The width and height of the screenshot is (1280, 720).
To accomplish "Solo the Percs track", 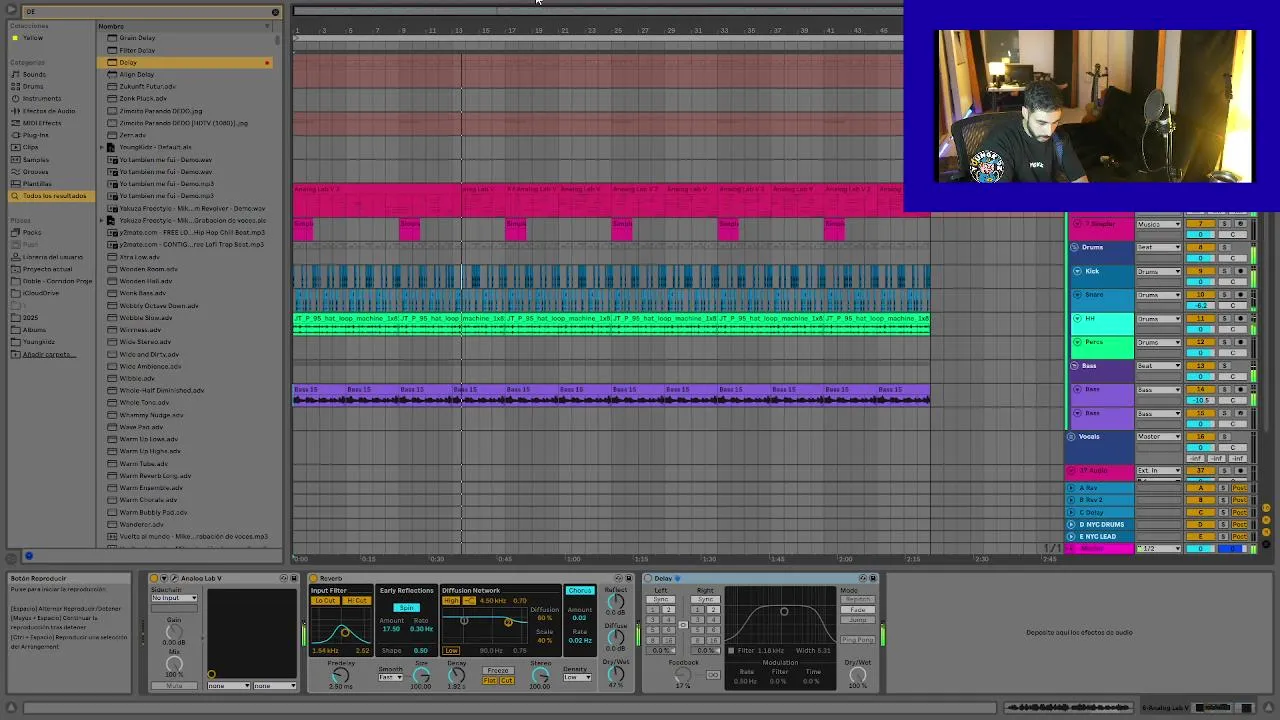I will pyautogui.click(x=1224, y=342).
